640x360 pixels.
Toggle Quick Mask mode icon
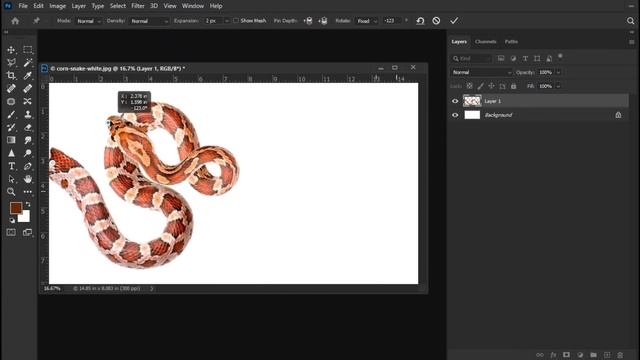[11, 232]
